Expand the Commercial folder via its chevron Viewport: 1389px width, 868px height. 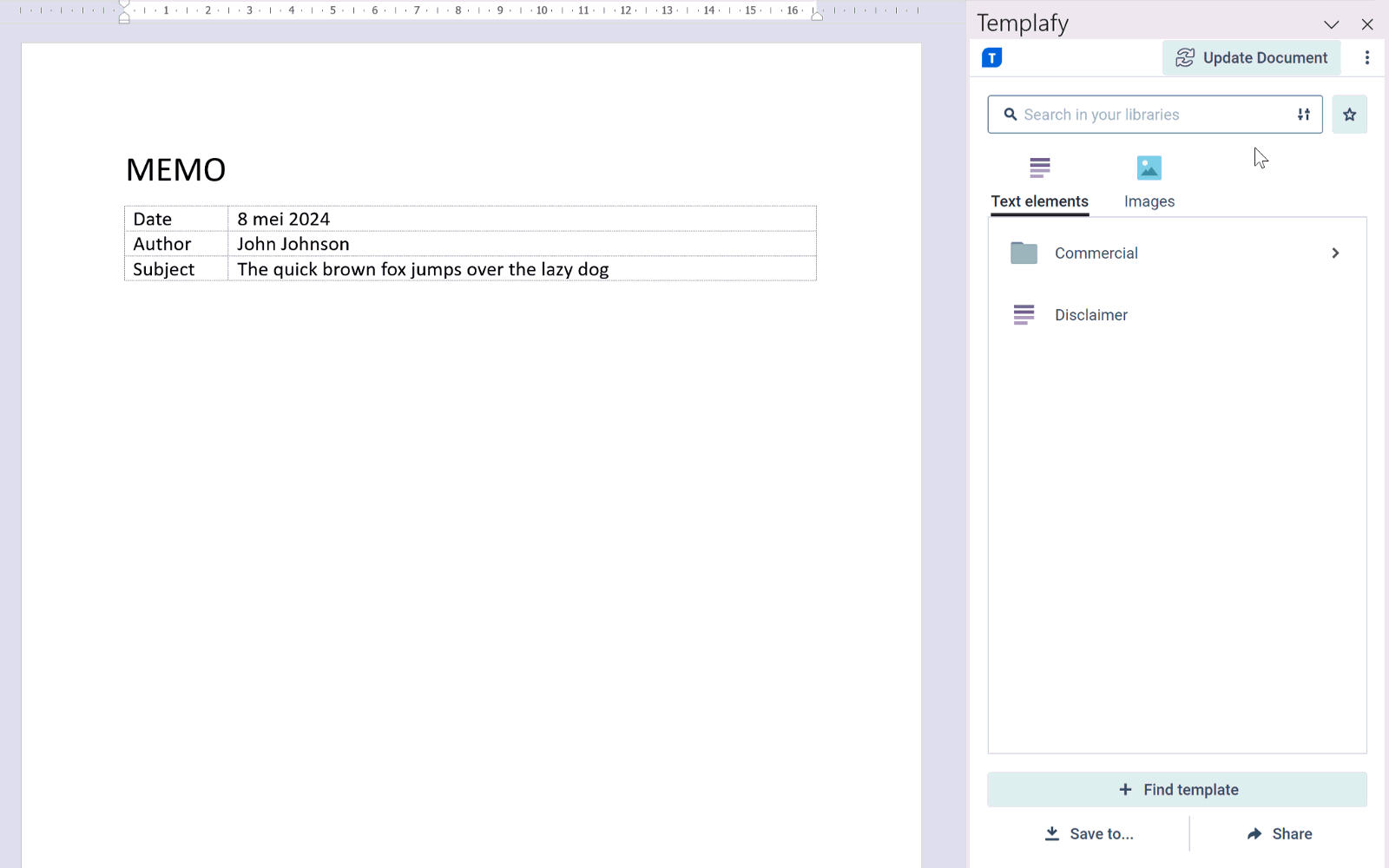[x=1334, y=253]
